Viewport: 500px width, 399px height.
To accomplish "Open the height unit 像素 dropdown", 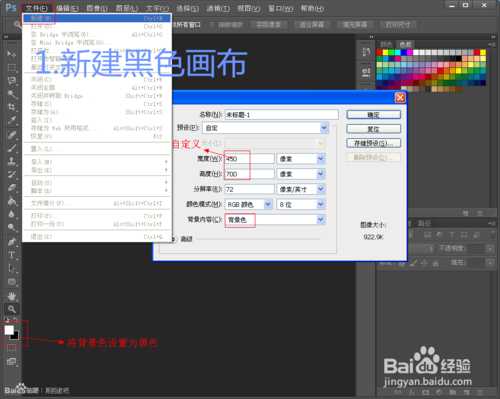I will pyautogui.click(x=321, y=174).
